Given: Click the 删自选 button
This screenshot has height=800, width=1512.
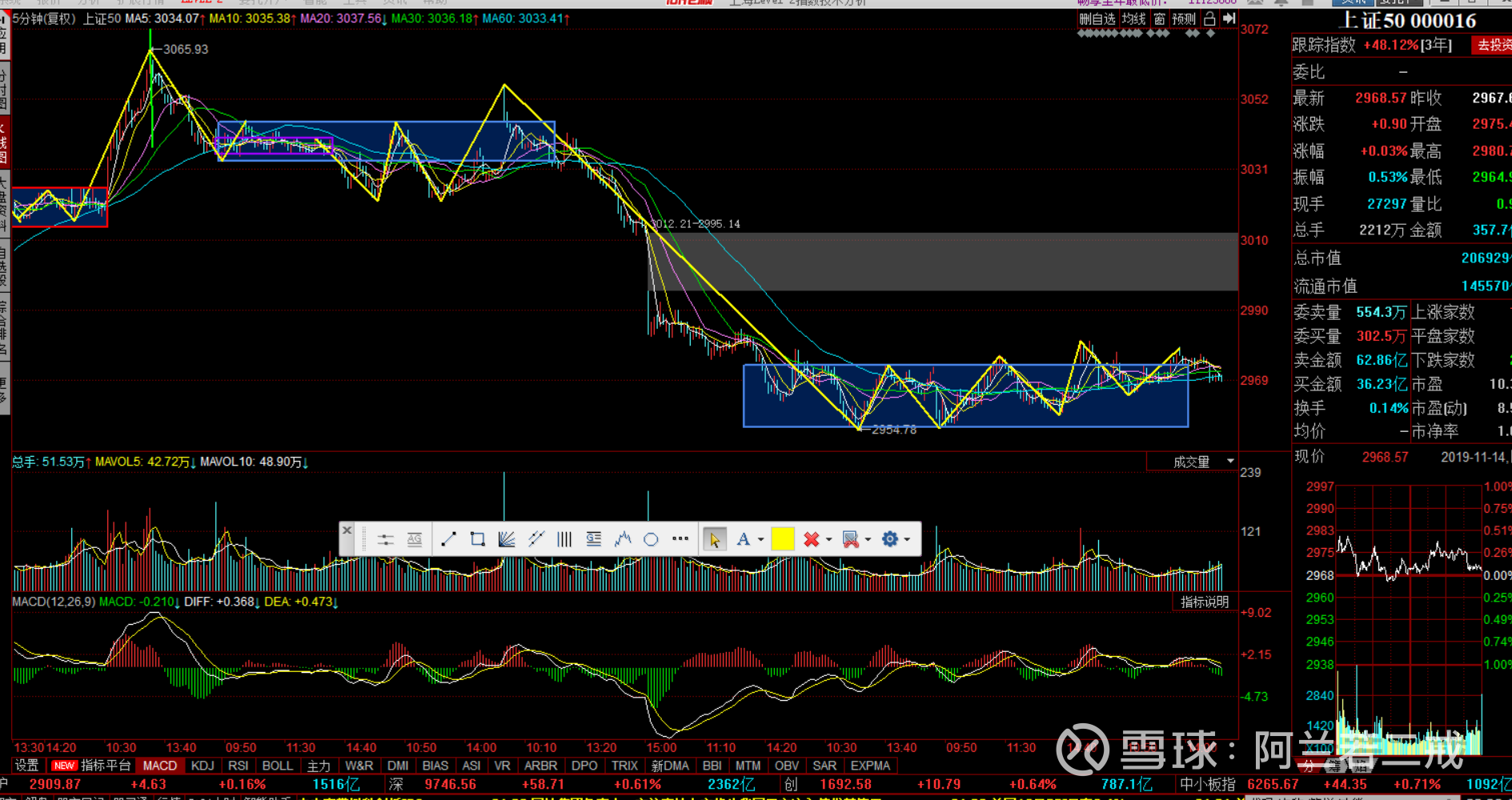Looking at the screenshot, I should point(1097,18).
